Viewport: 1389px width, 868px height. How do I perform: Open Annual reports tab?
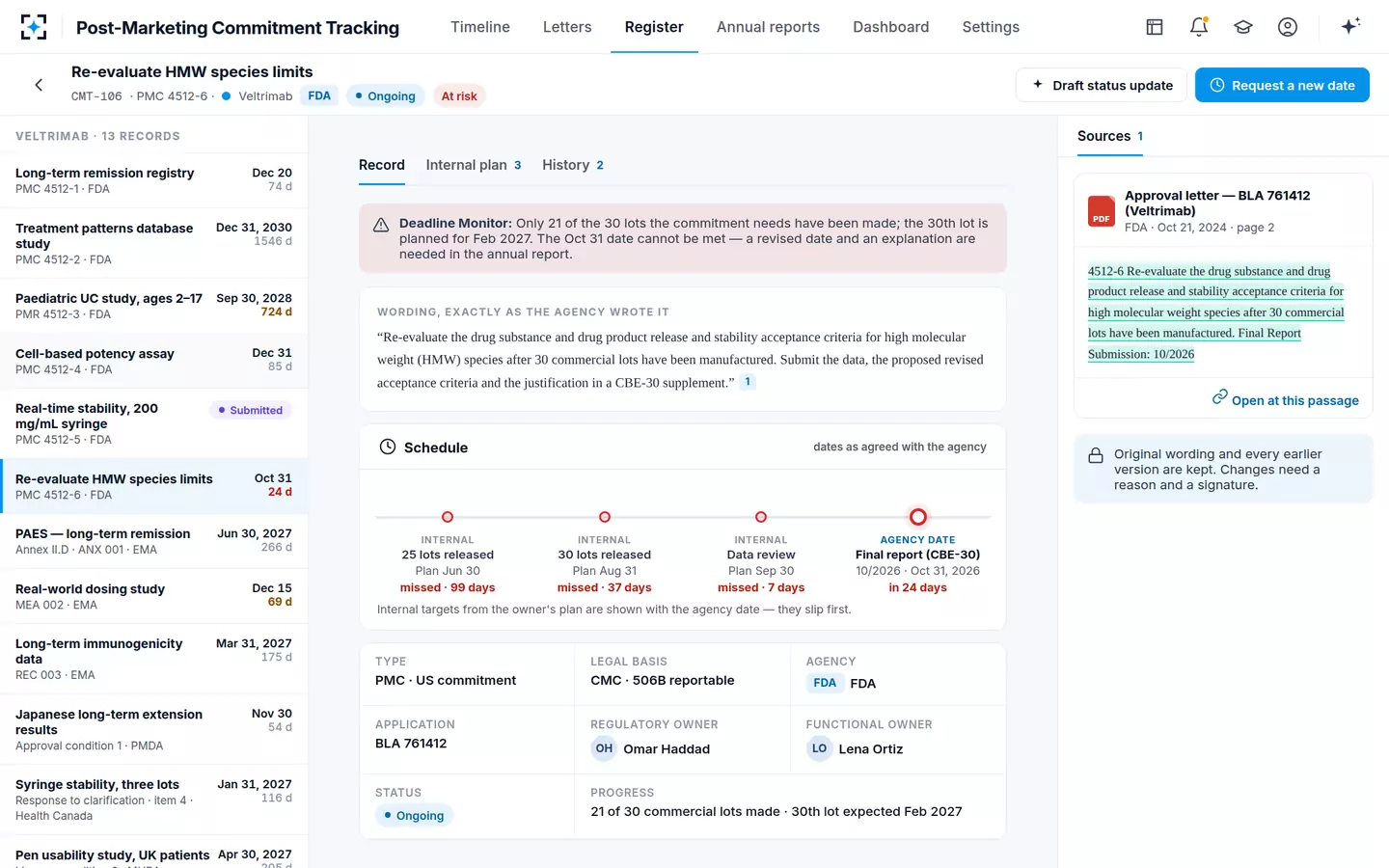(768, 27)
